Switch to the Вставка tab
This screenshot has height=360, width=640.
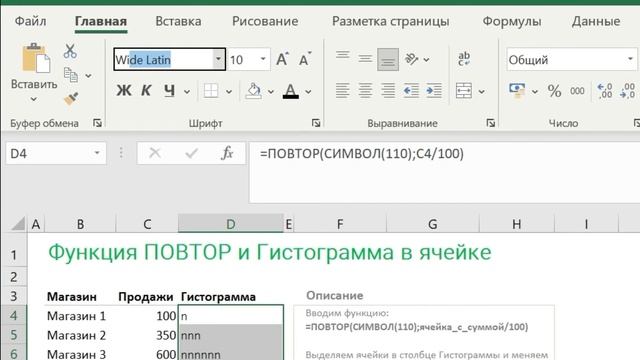coord(178,21)
